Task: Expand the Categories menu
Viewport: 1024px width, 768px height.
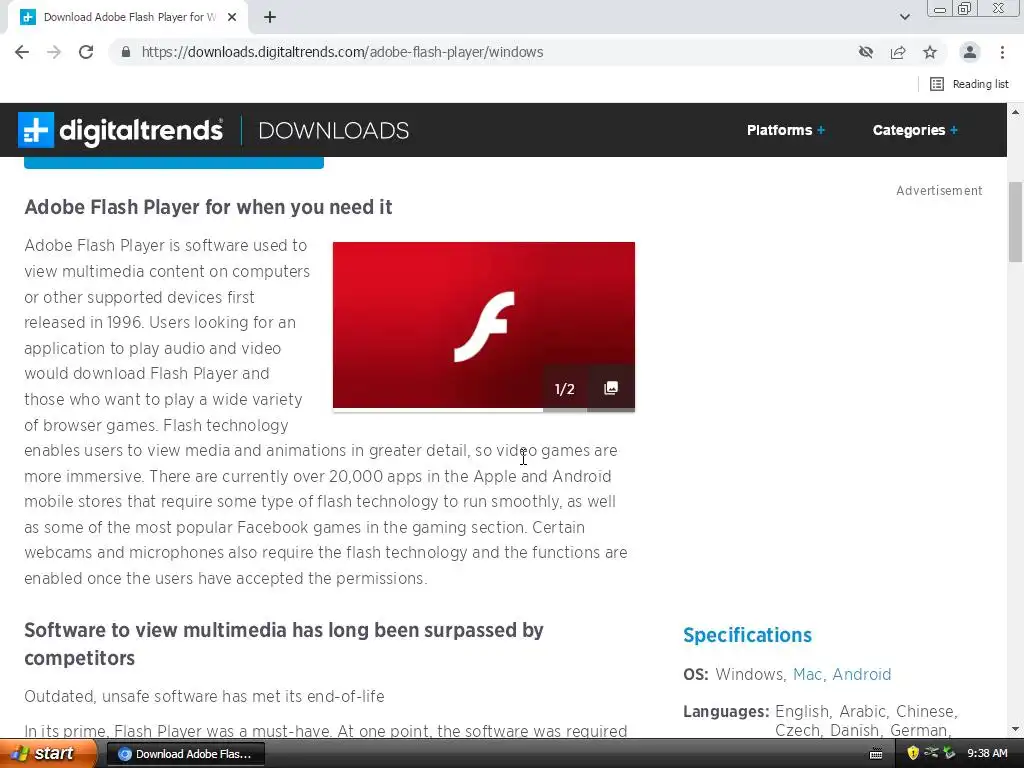Action: click(x=915, y=130)
